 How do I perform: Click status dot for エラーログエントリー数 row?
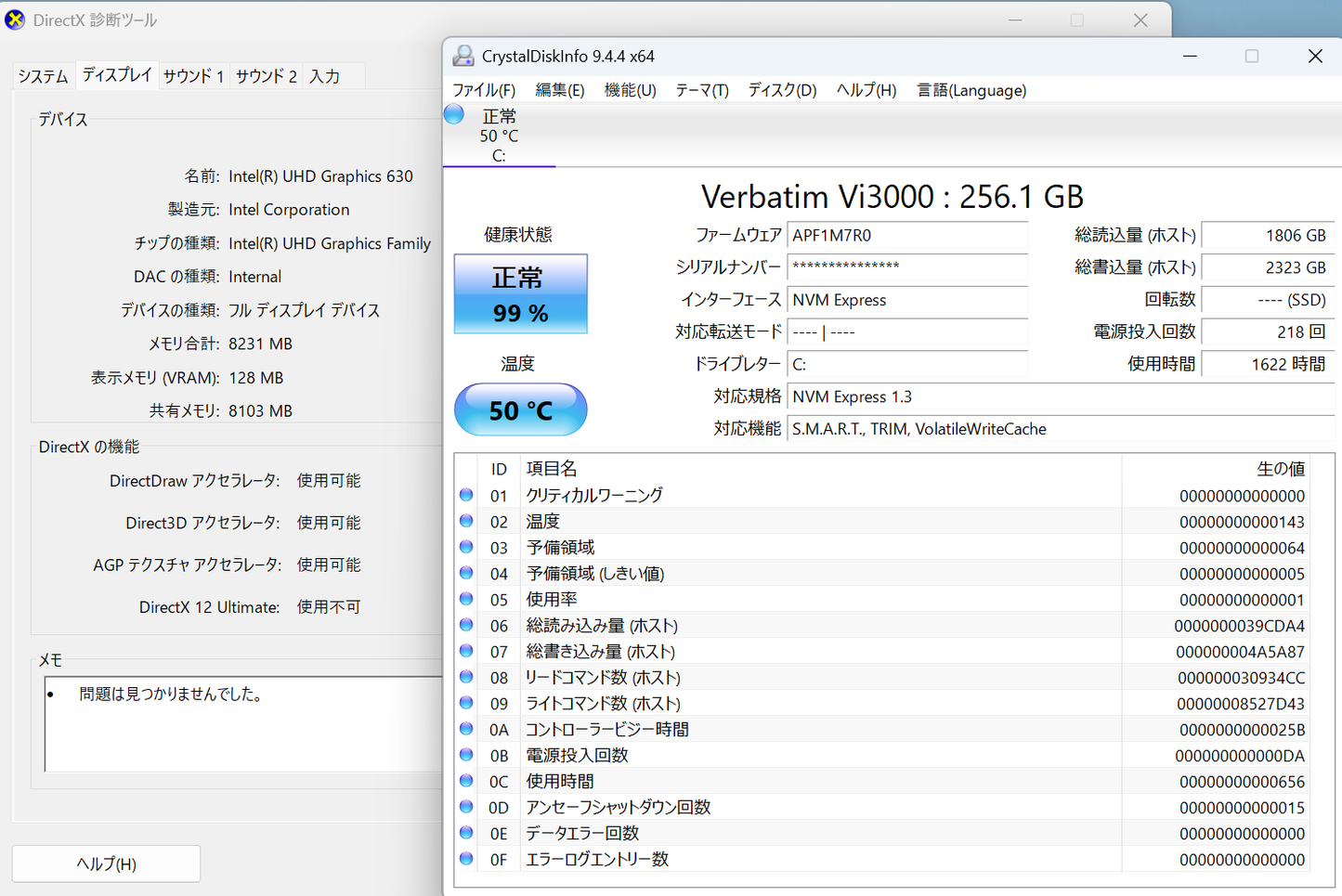click(466, 859)
